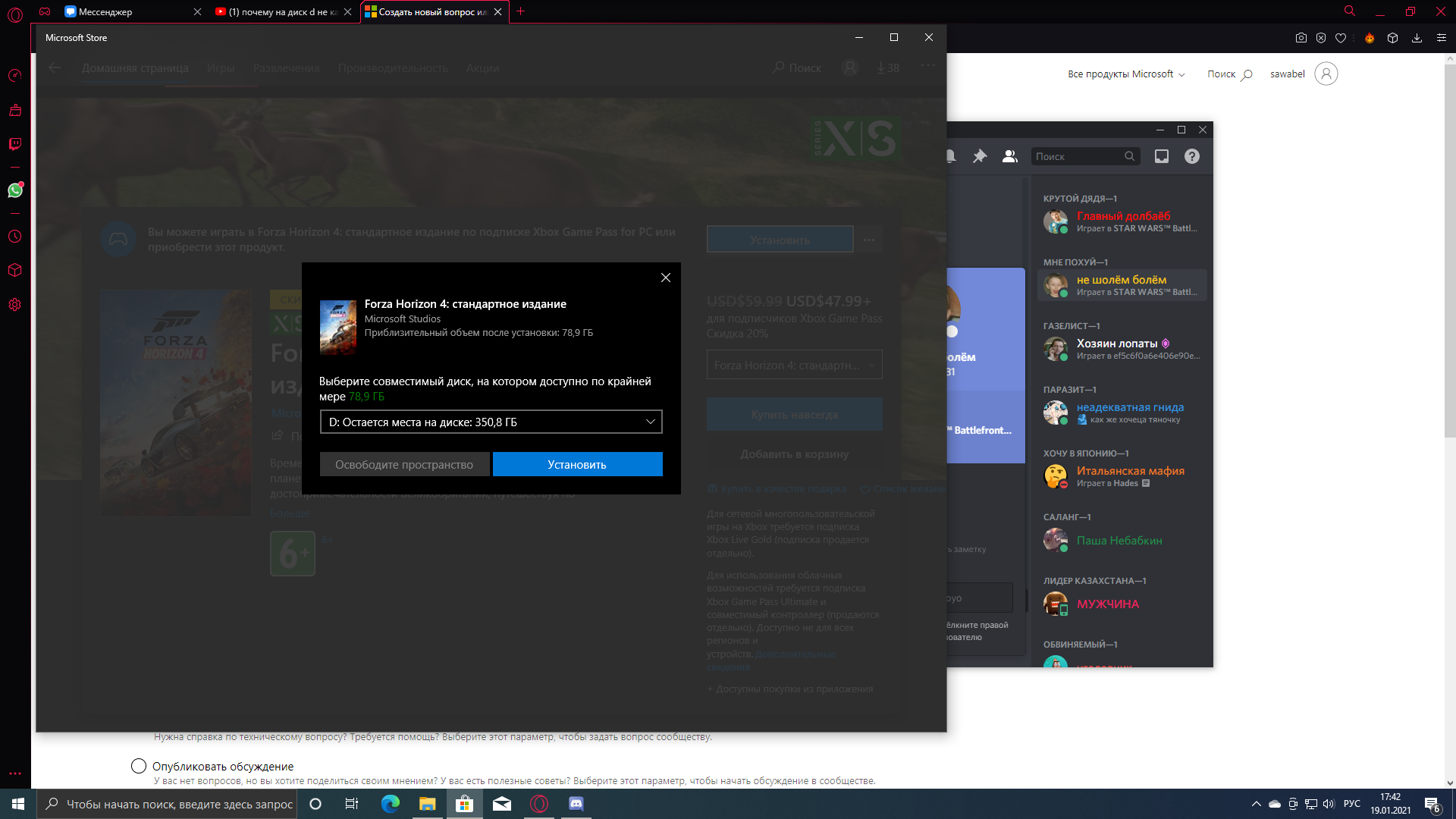Open File Explorer from taskbar
Image resolution: width=1456 pixels, height=819 pixels.
tap(428, 804)
